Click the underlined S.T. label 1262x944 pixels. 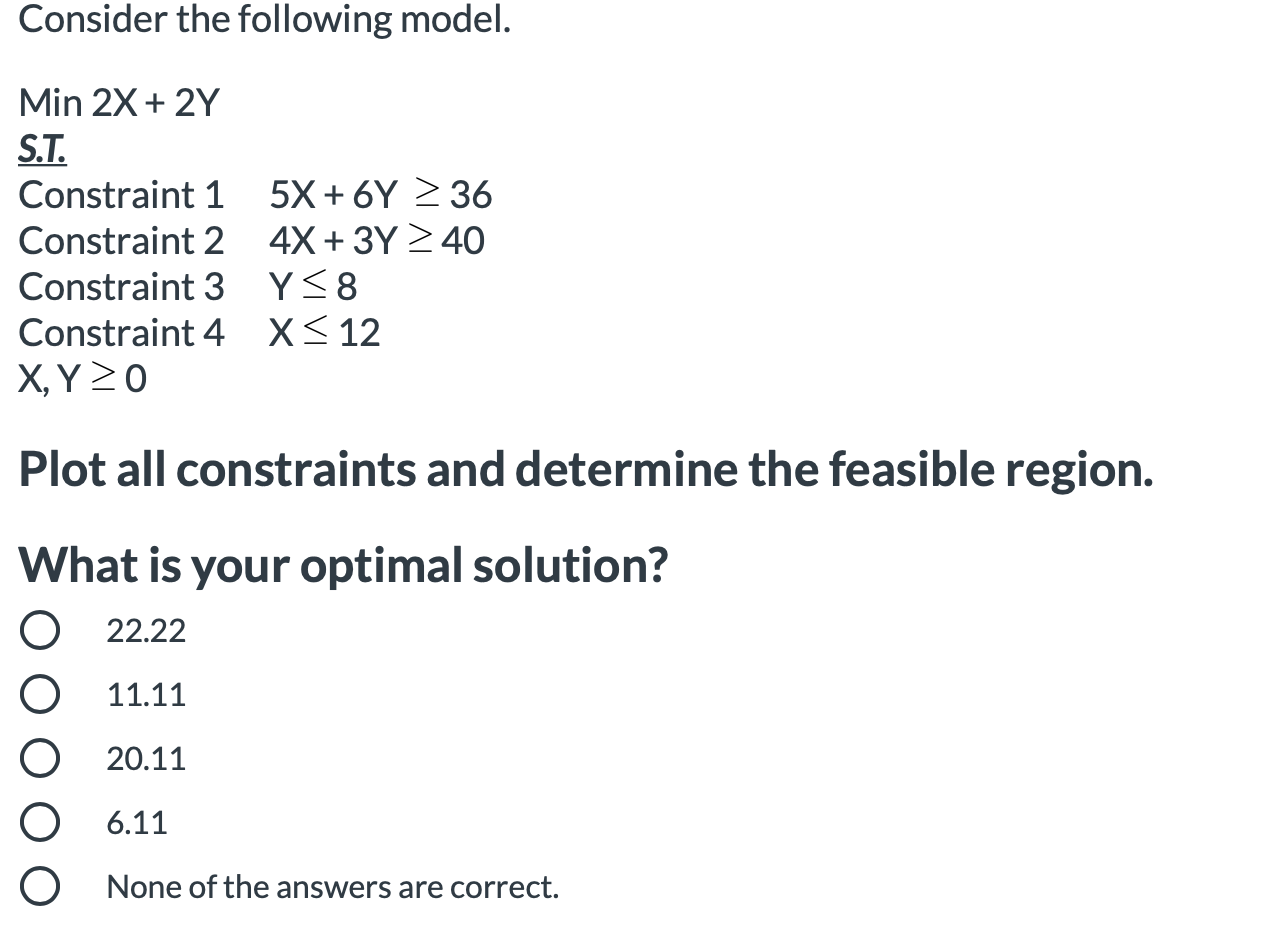coord(41,148)
